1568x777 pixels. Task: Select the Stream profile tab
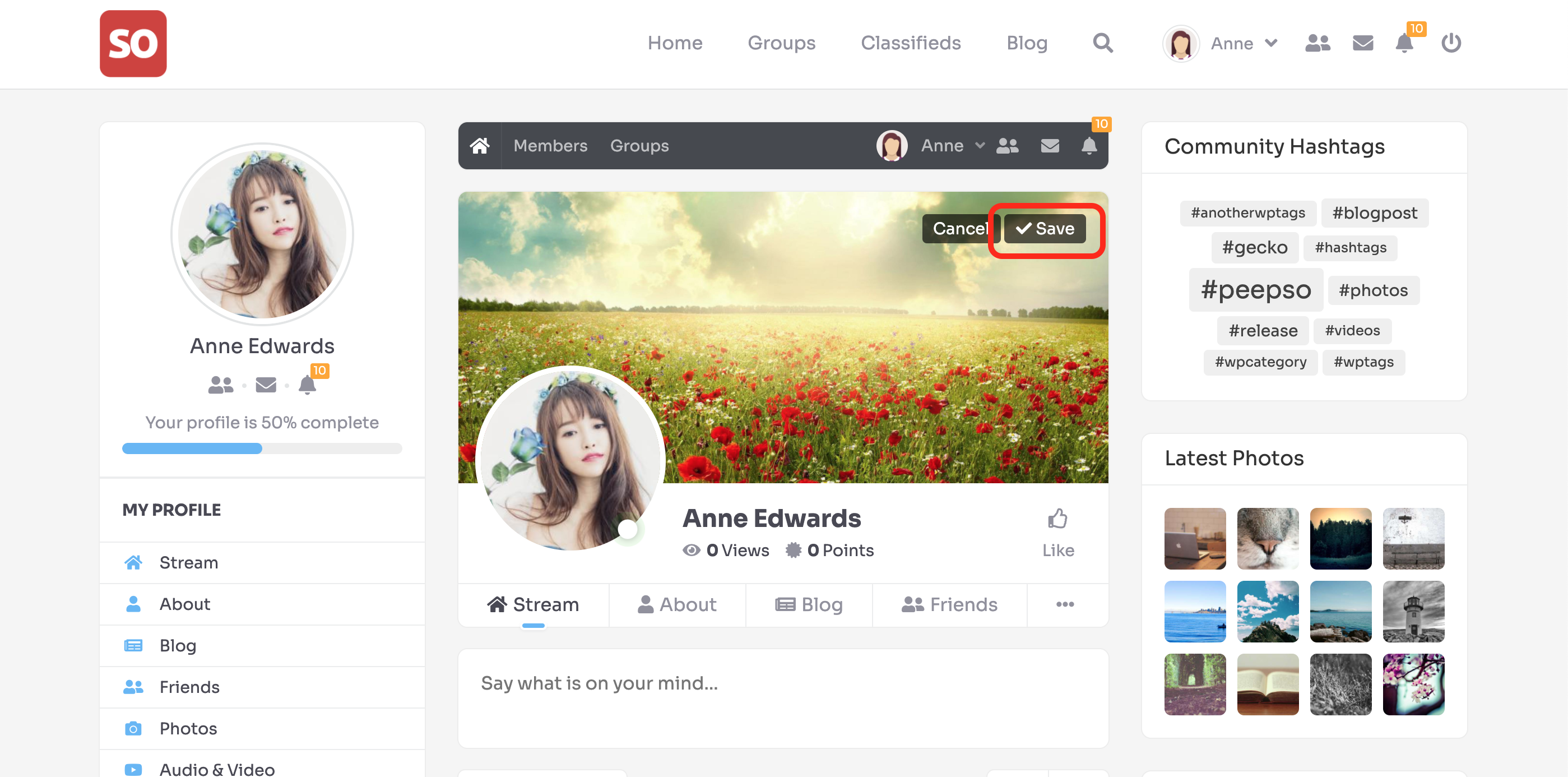coord(532,605)
